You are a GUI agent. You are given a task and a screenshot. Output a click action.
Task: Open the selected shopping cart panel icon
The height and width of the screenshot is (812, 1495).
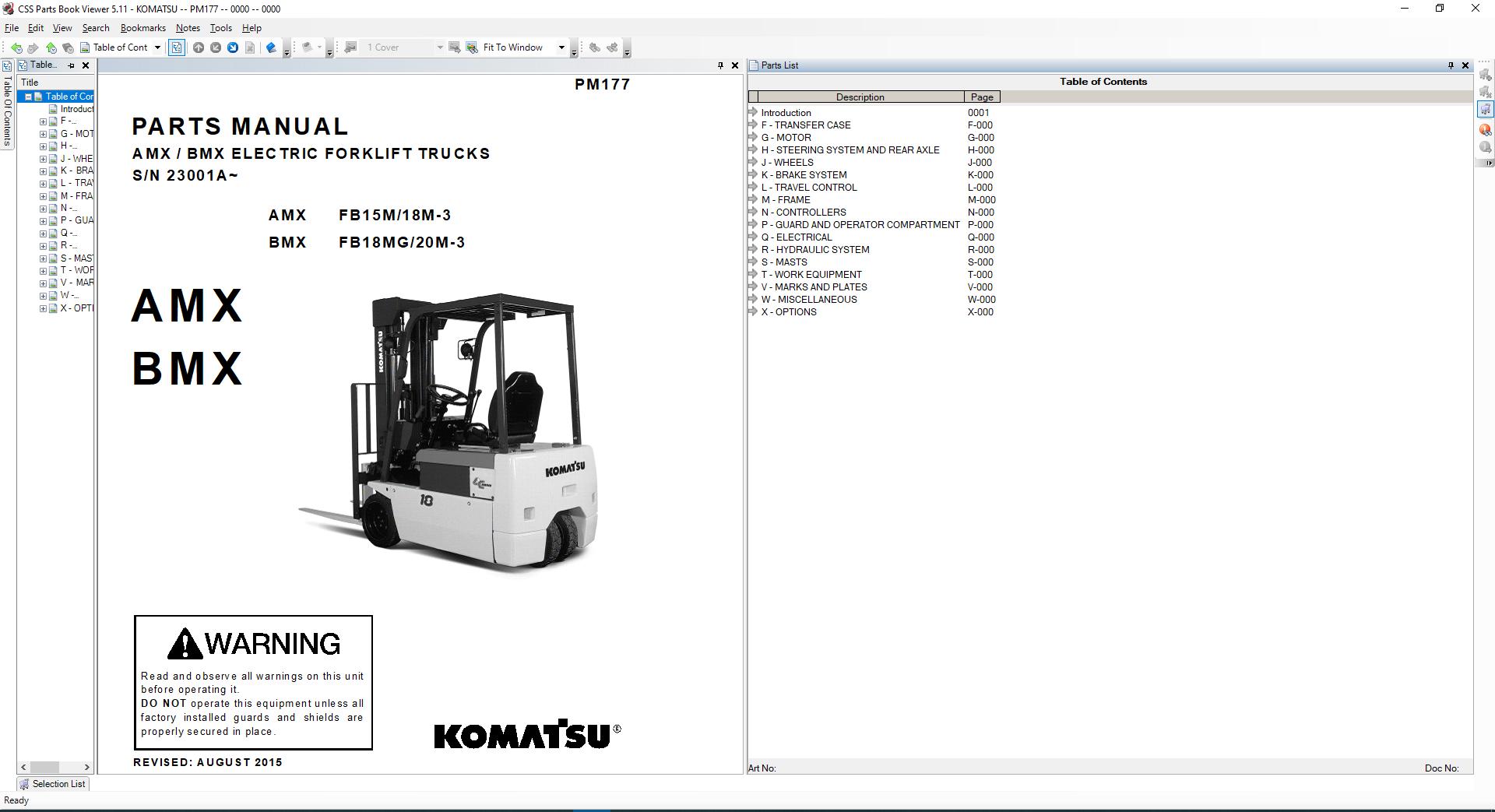(x=1486, y=109)
